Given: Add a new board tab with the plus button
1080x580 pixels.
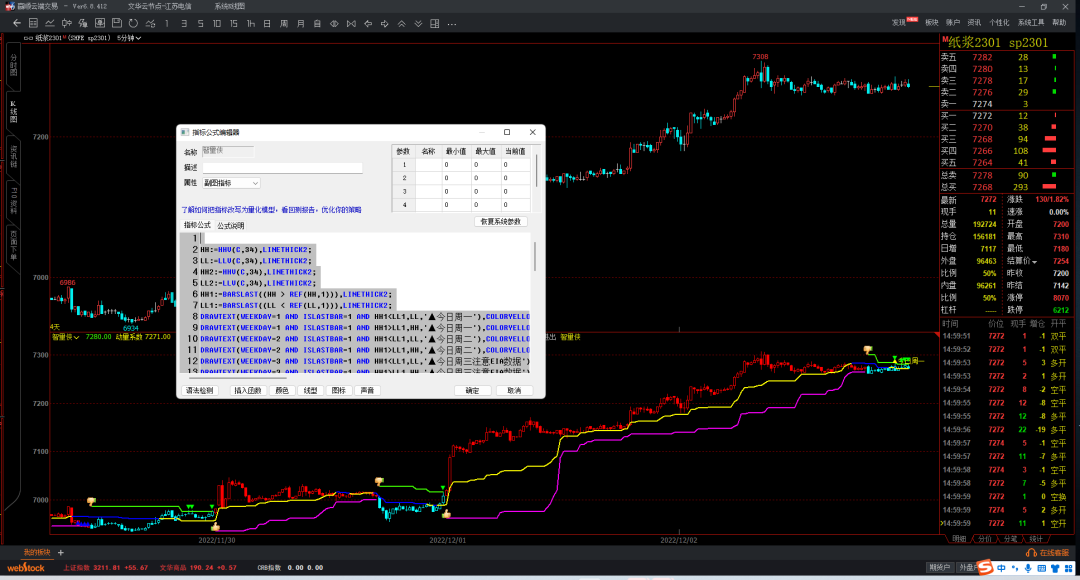Looking at the screenshot, I should click(61, 552).
